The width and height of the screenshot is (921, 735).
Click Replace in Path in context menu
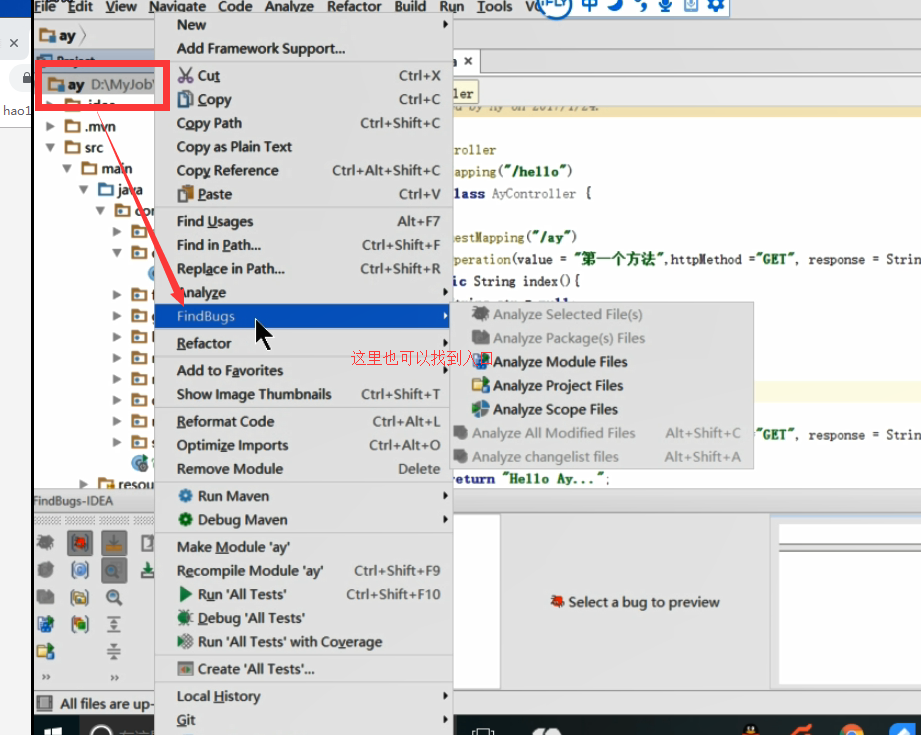pos(303,269)
